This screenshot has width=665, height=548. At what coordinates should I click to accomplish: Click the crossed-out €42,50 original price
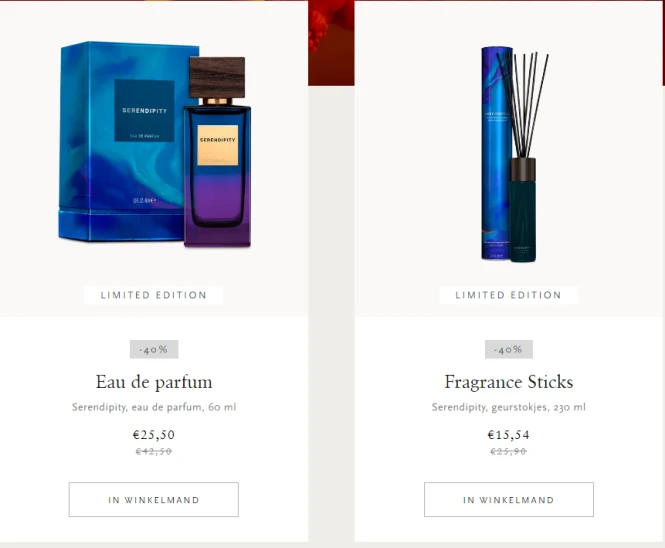point(154,451)
